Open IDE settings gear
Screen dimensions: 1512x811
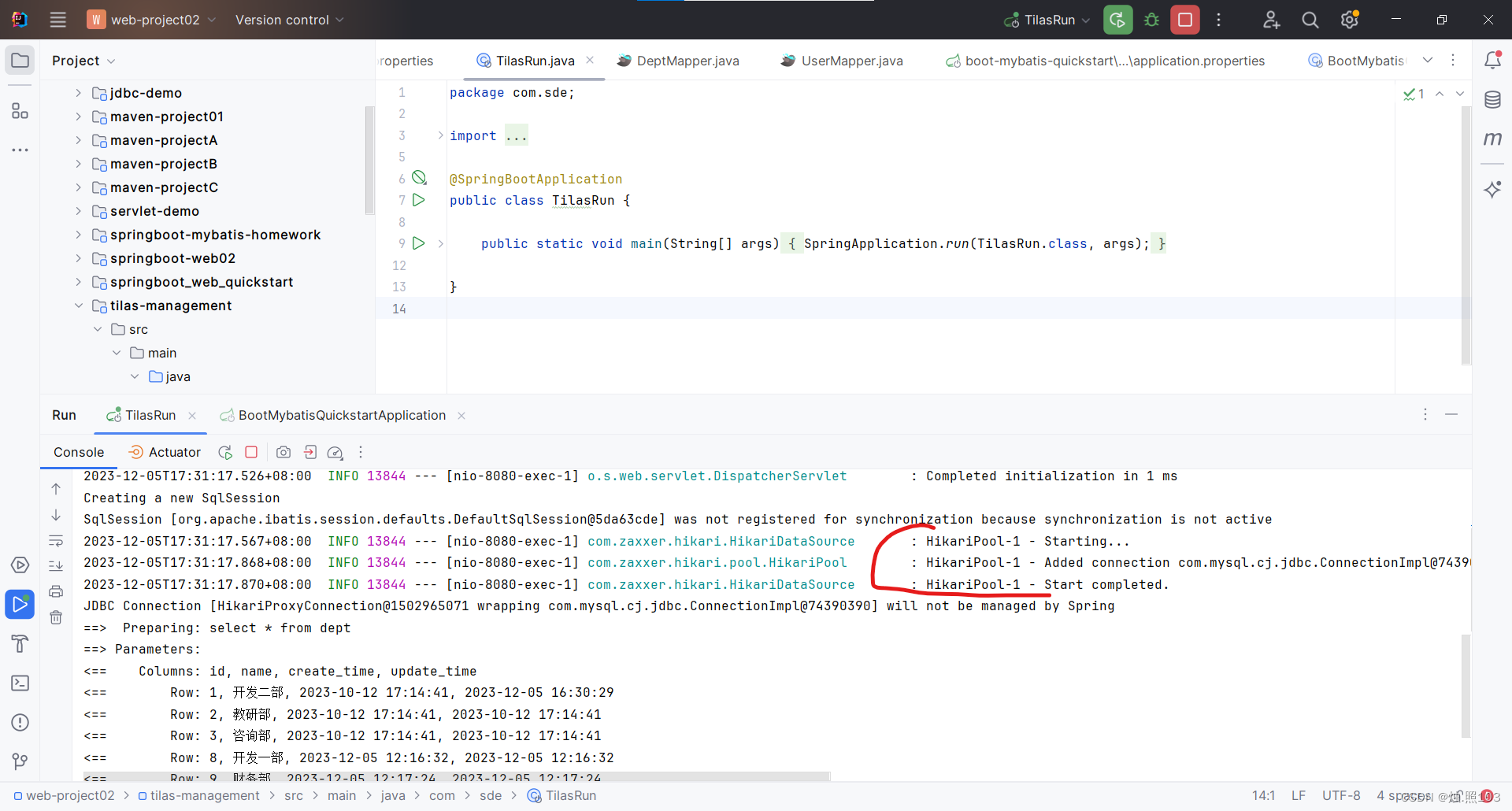point(1350,20)
